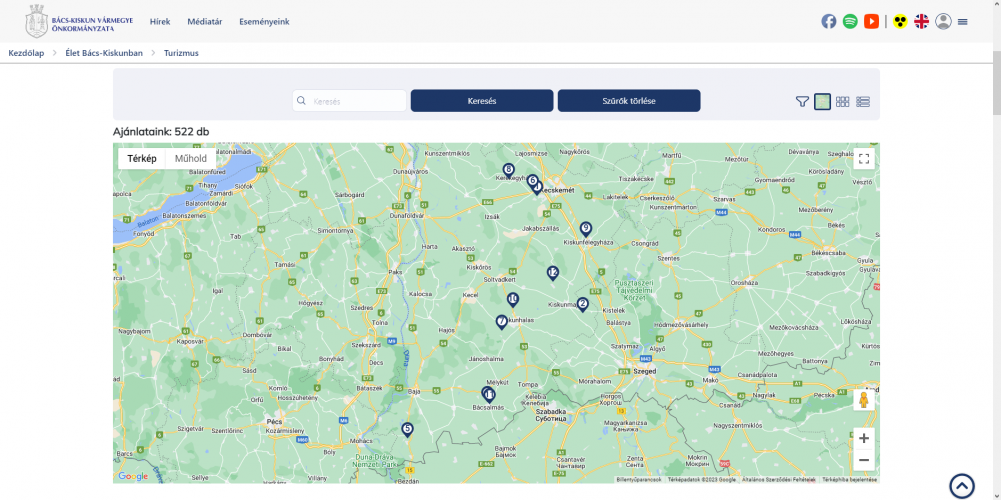Open the Eseményeink menu item

(x=264, y=22)
